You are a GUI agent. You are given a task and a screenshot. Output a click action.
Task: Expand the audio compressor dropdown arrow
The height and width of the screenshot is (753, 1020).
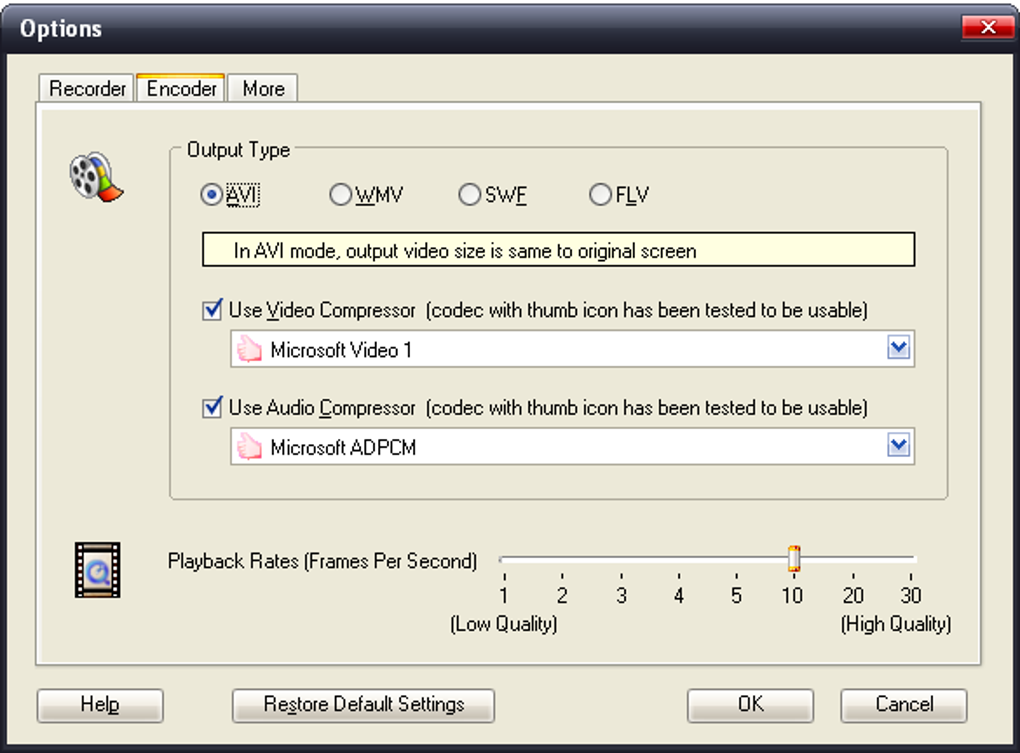click(899, 446)
